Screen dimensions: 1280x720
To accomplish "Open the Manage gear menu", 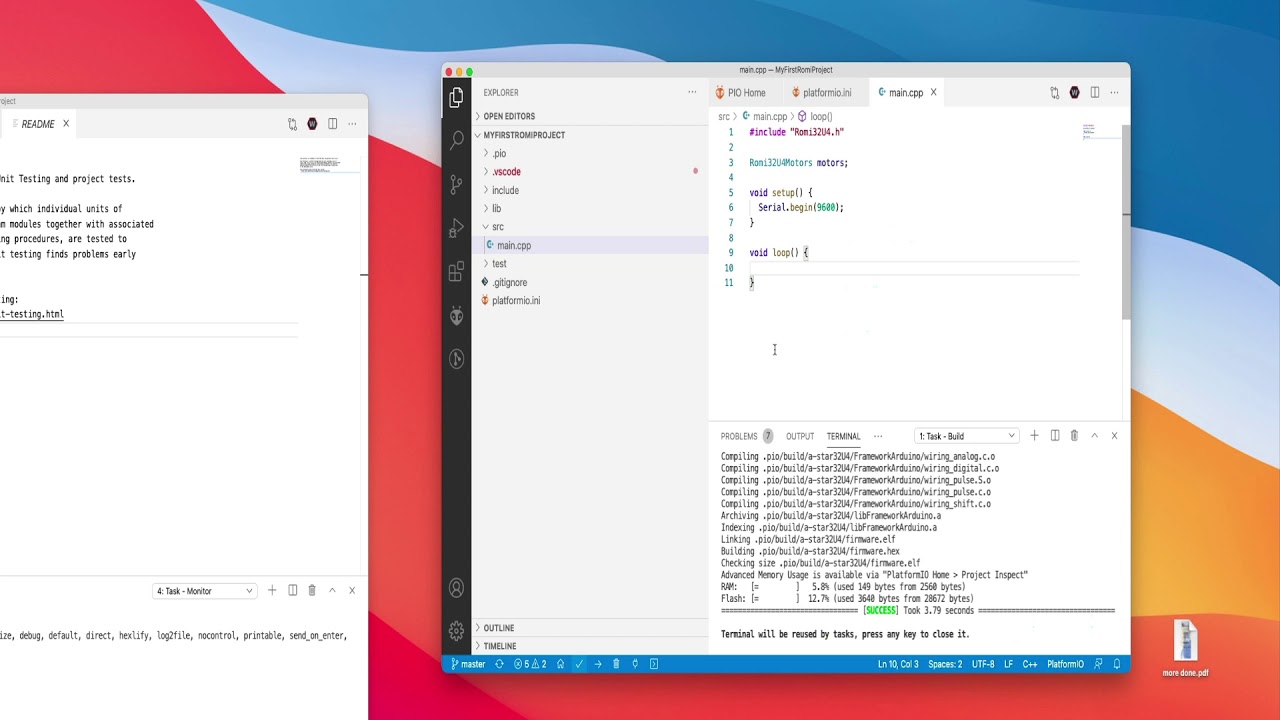I will 457,631.
